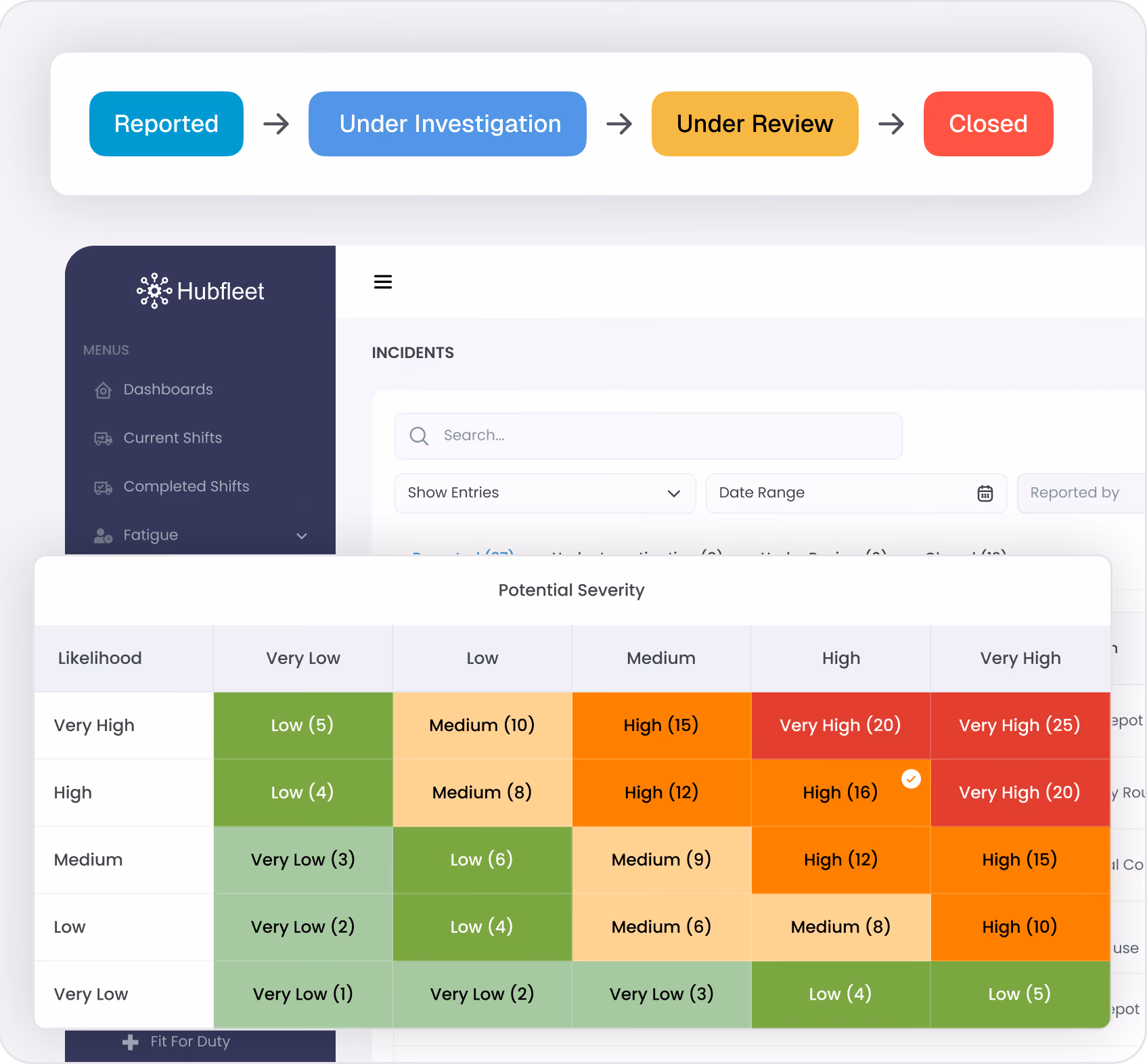Select the Medium (8) cell in Low row
The image size is (1147, 1064).
point(841,927)
